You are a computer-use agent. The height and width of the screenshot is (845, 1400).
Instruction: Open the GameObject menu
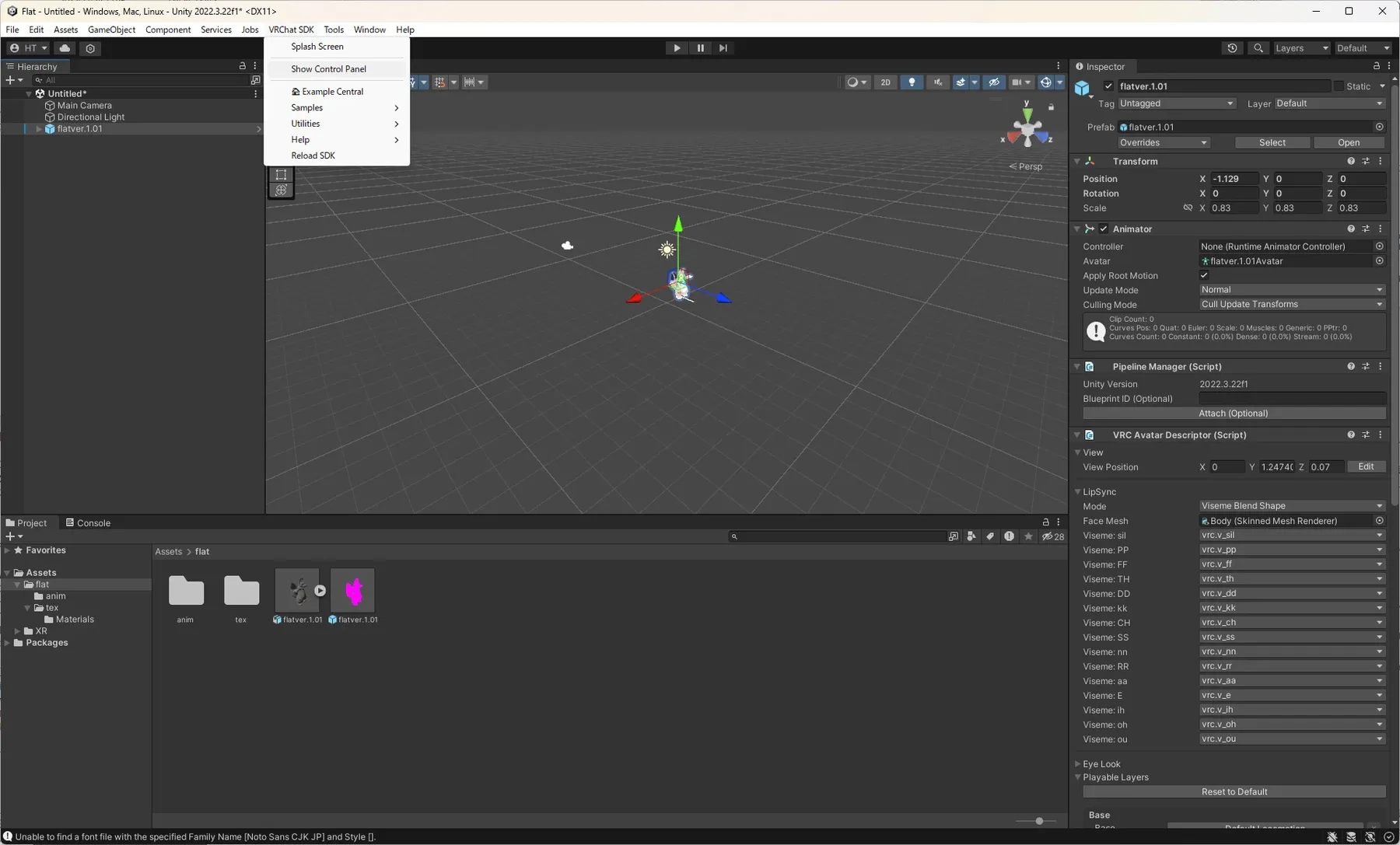(x=111, y=30)
